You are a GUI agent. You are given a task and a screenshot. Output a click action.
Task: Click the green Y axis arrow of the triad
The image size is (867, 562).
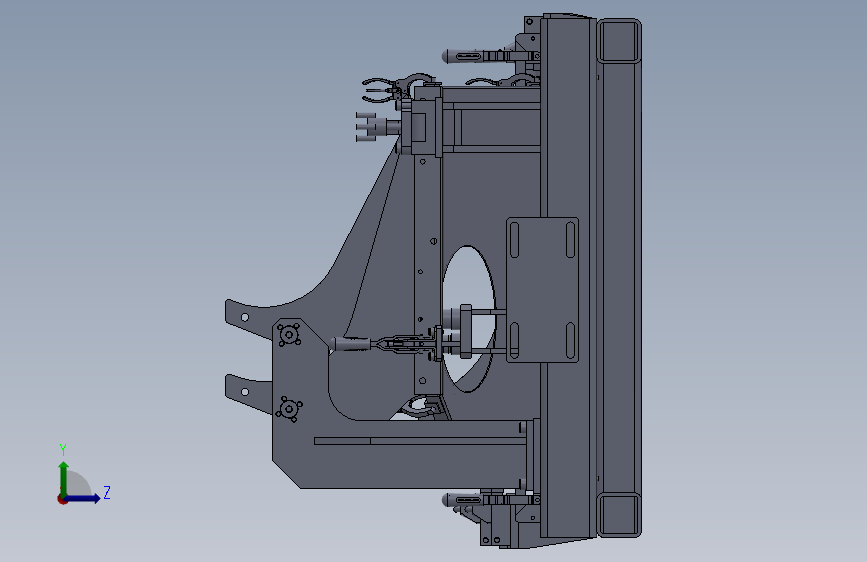pyautogui.click(x=64, y=478)
